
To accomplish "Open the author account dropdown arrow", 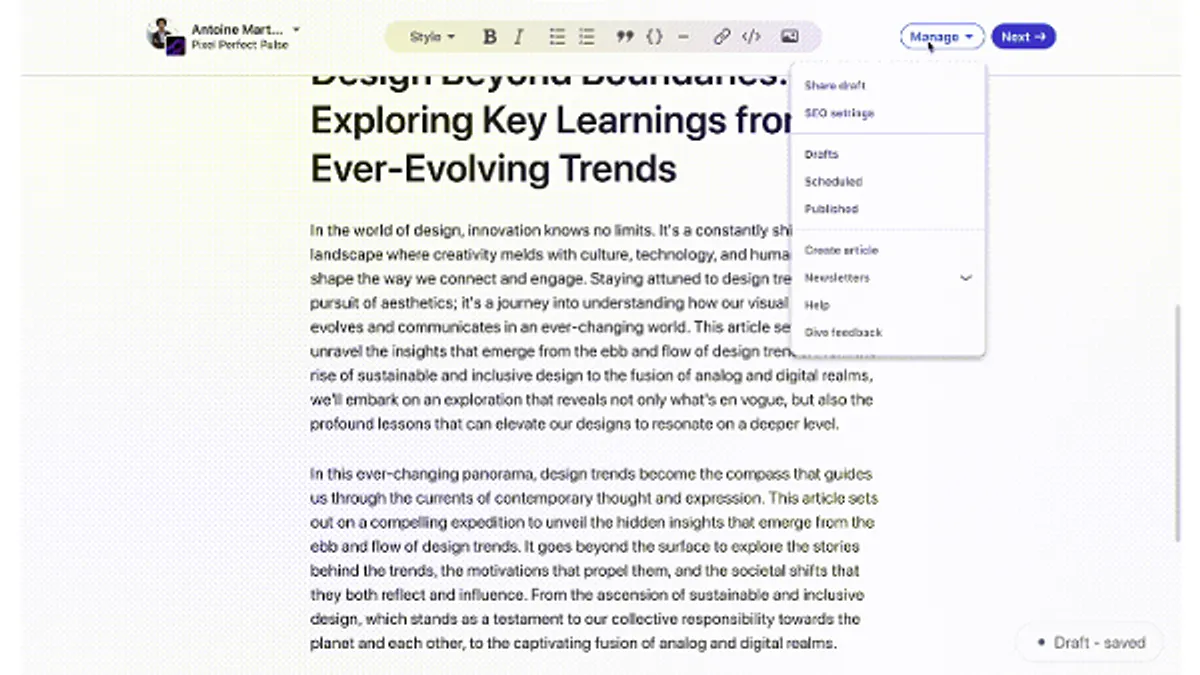I will point(296,30).
